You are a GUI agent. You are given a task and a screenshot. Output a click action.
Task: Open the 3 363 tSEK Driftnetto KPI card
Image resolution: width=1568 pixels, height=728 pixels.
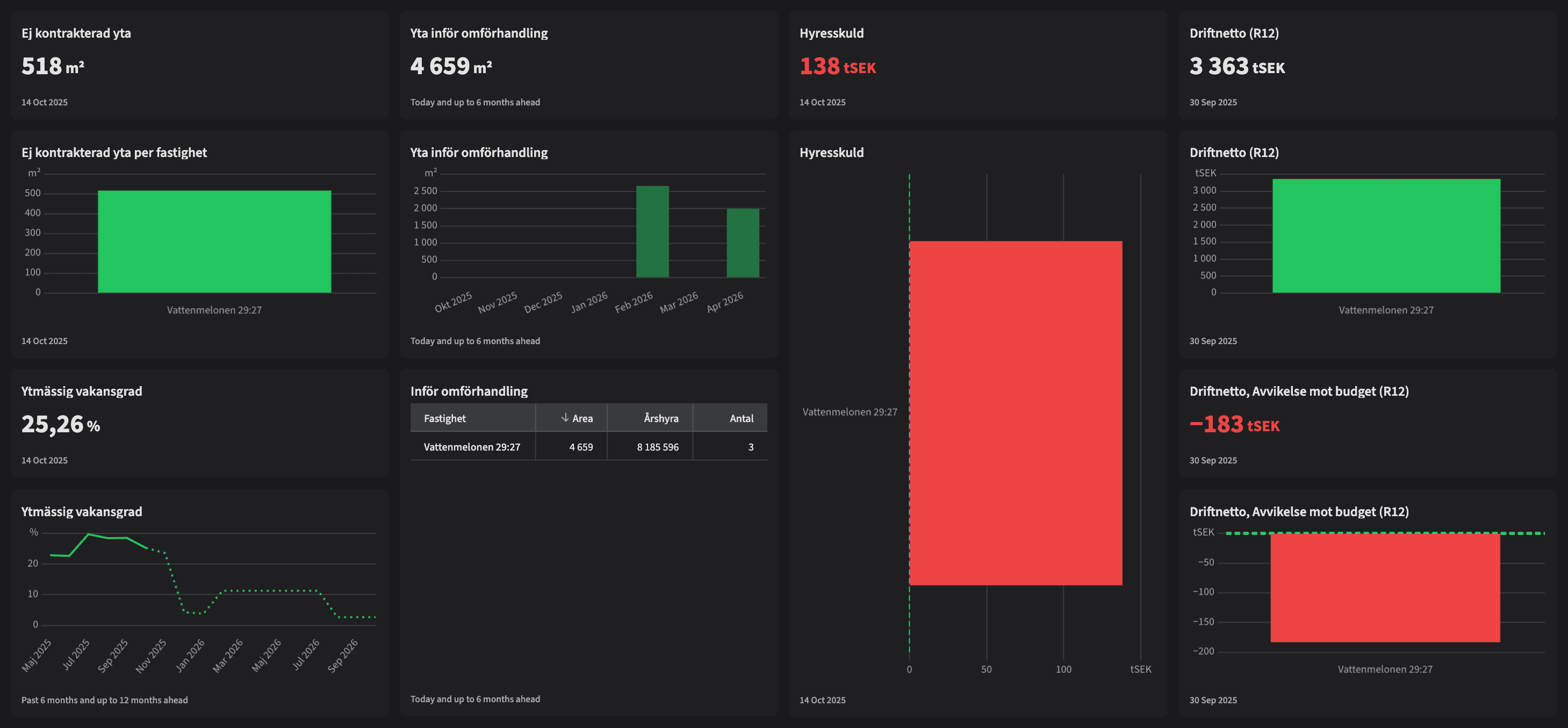(1236, 66)
